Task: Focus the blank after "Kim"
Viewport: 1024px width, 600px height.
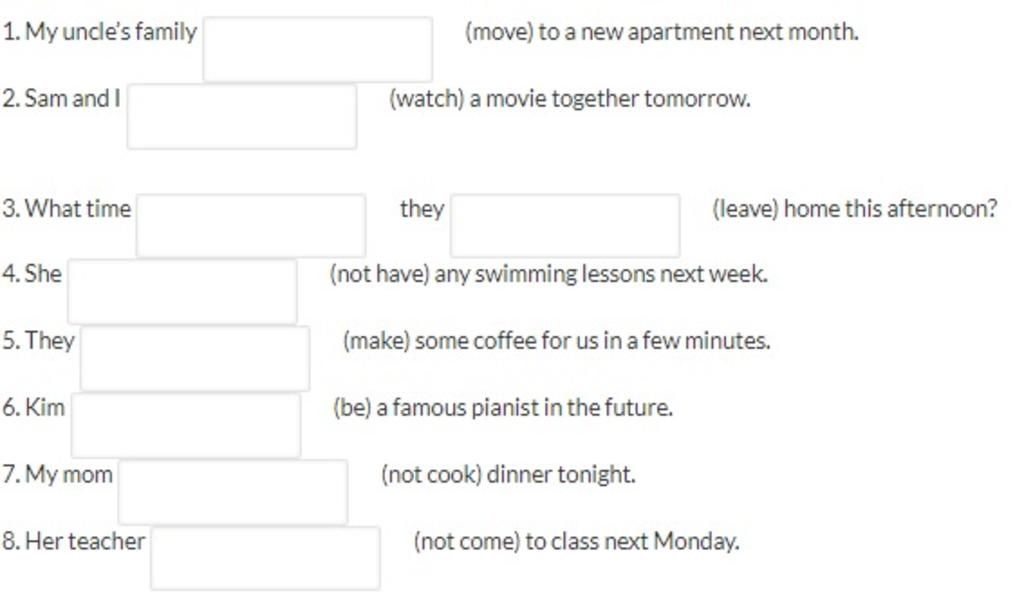Action: pos(185,425)
